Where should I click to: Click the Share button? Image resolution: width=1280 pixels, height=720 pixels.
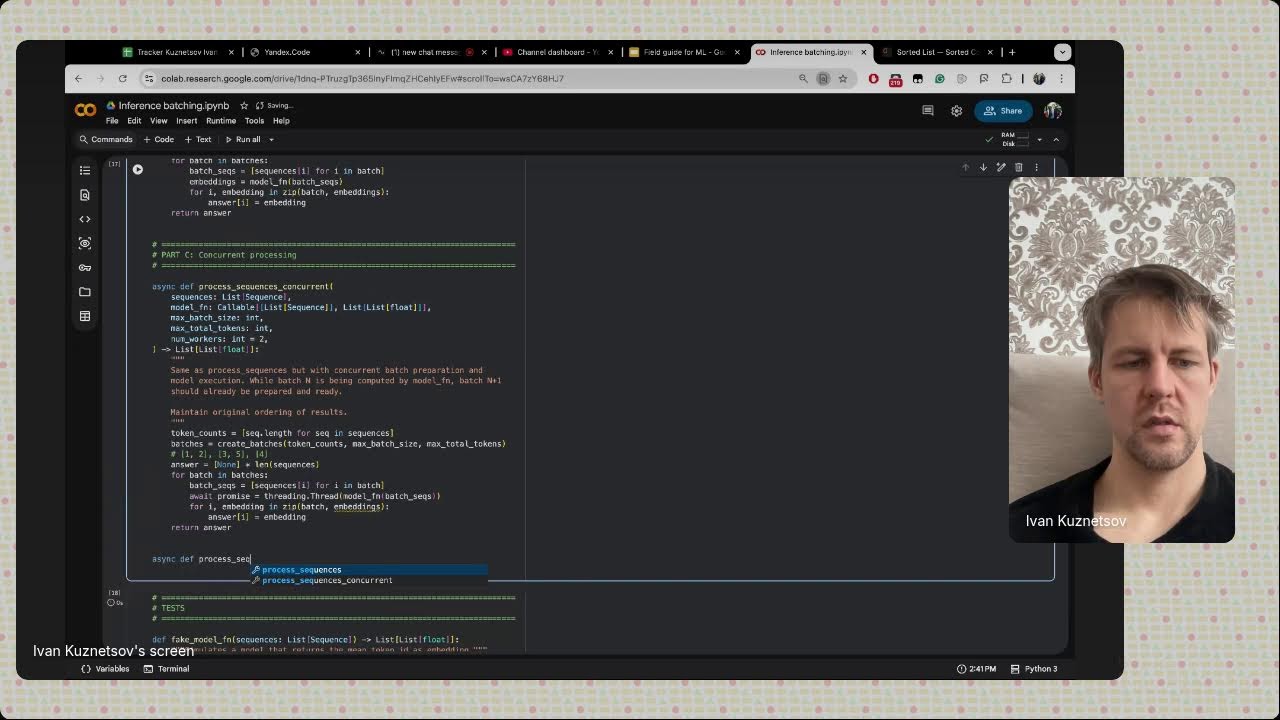pyautogui.click(x=1003, y=111)
